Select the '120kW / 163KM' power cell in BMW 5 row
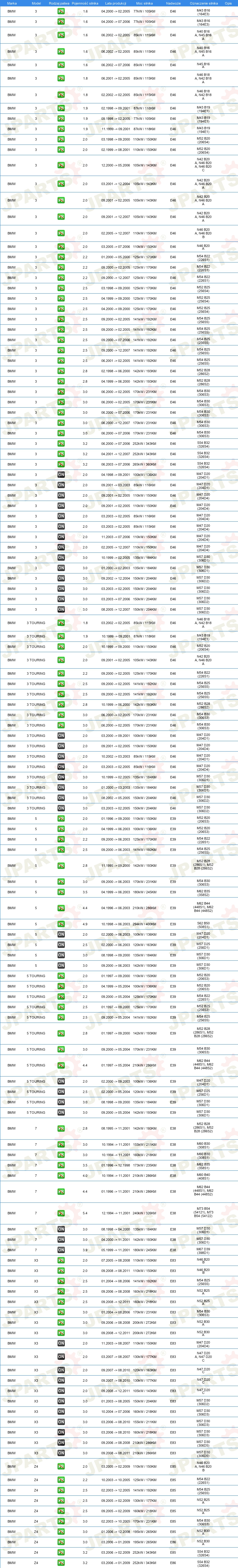 pos(145,945)
